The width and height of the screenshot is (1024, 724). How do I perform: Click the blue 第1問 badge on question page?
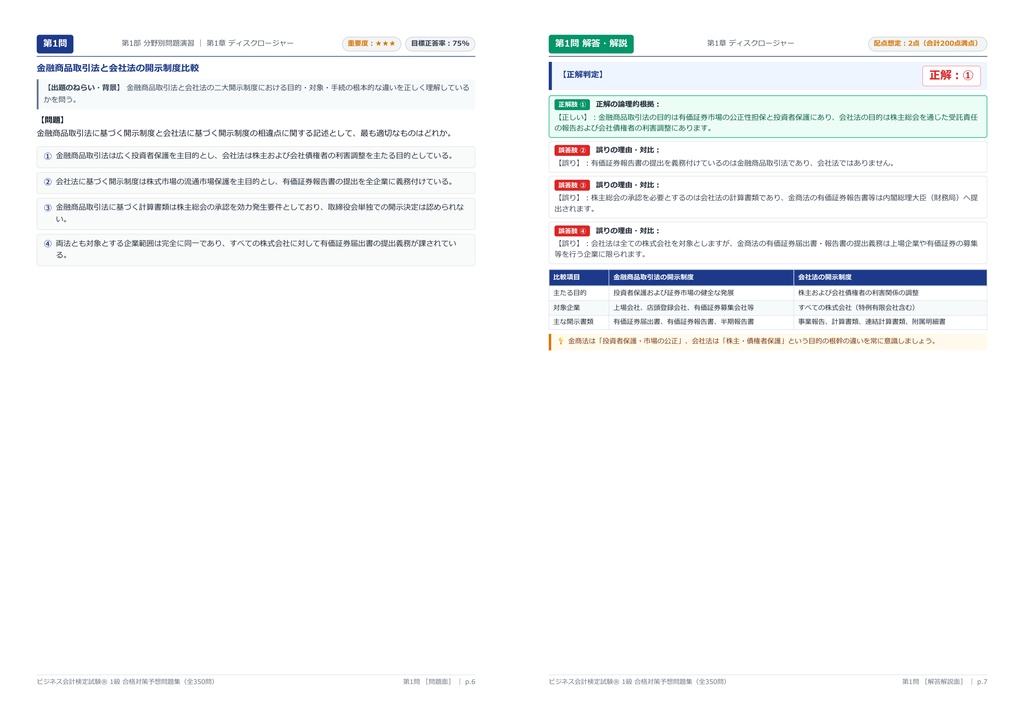[x=55, y=44]
